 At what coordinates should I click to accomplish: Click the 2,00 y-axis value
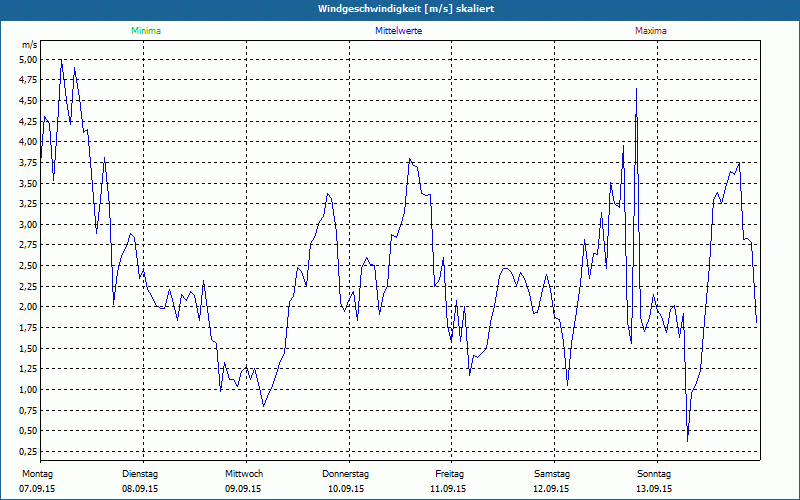(29, 307)
